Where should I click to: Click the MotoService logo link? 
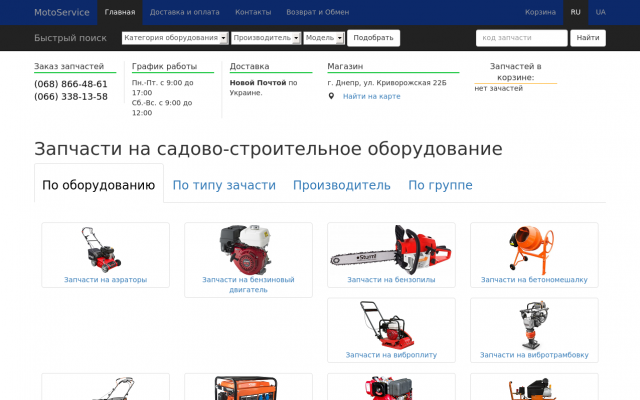62,12
